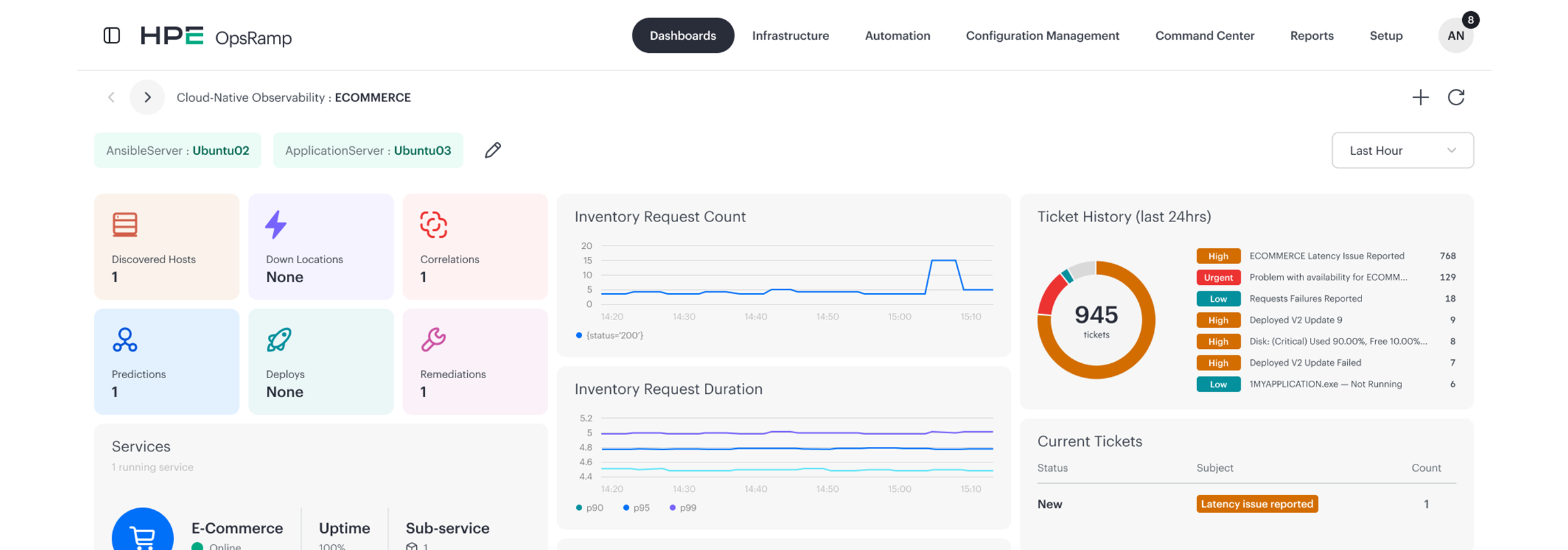Toggle the p90 legend series
The height and width of the screenshot is (550, 1568).
coord(589,508)
